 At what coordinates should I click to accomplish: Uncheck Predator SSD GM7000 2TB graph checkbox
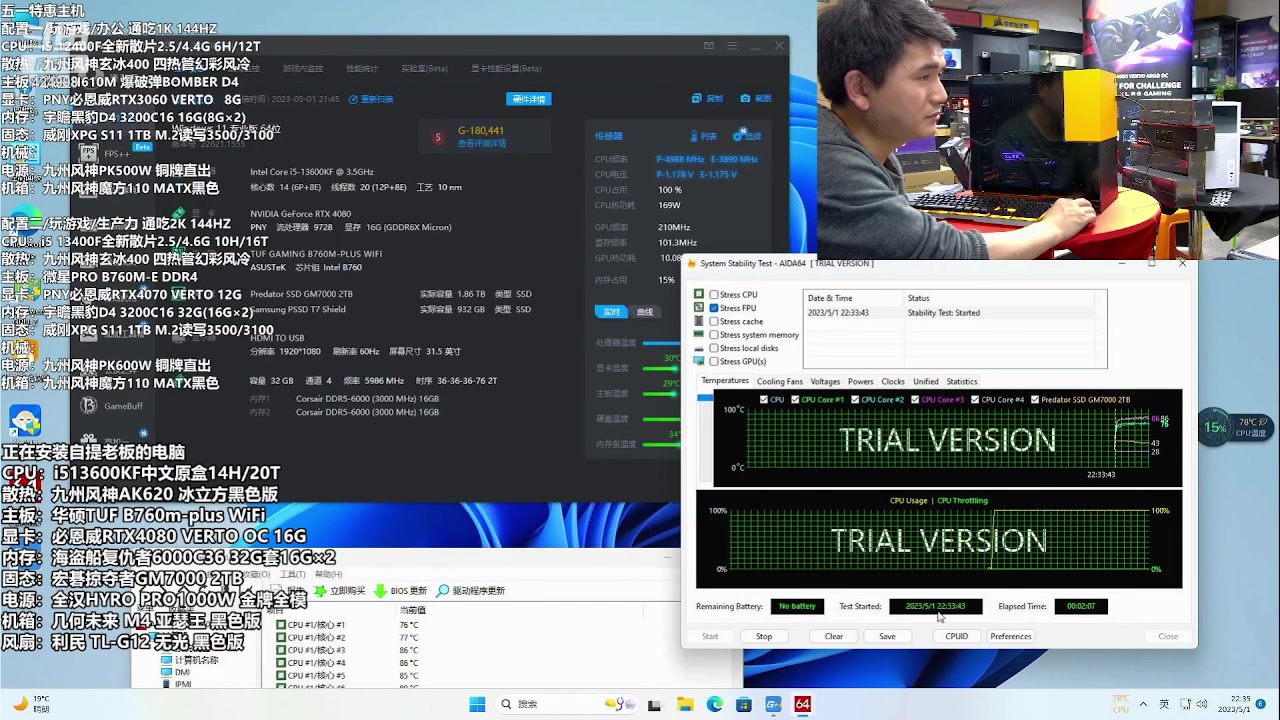click(x=1035, y=400)
